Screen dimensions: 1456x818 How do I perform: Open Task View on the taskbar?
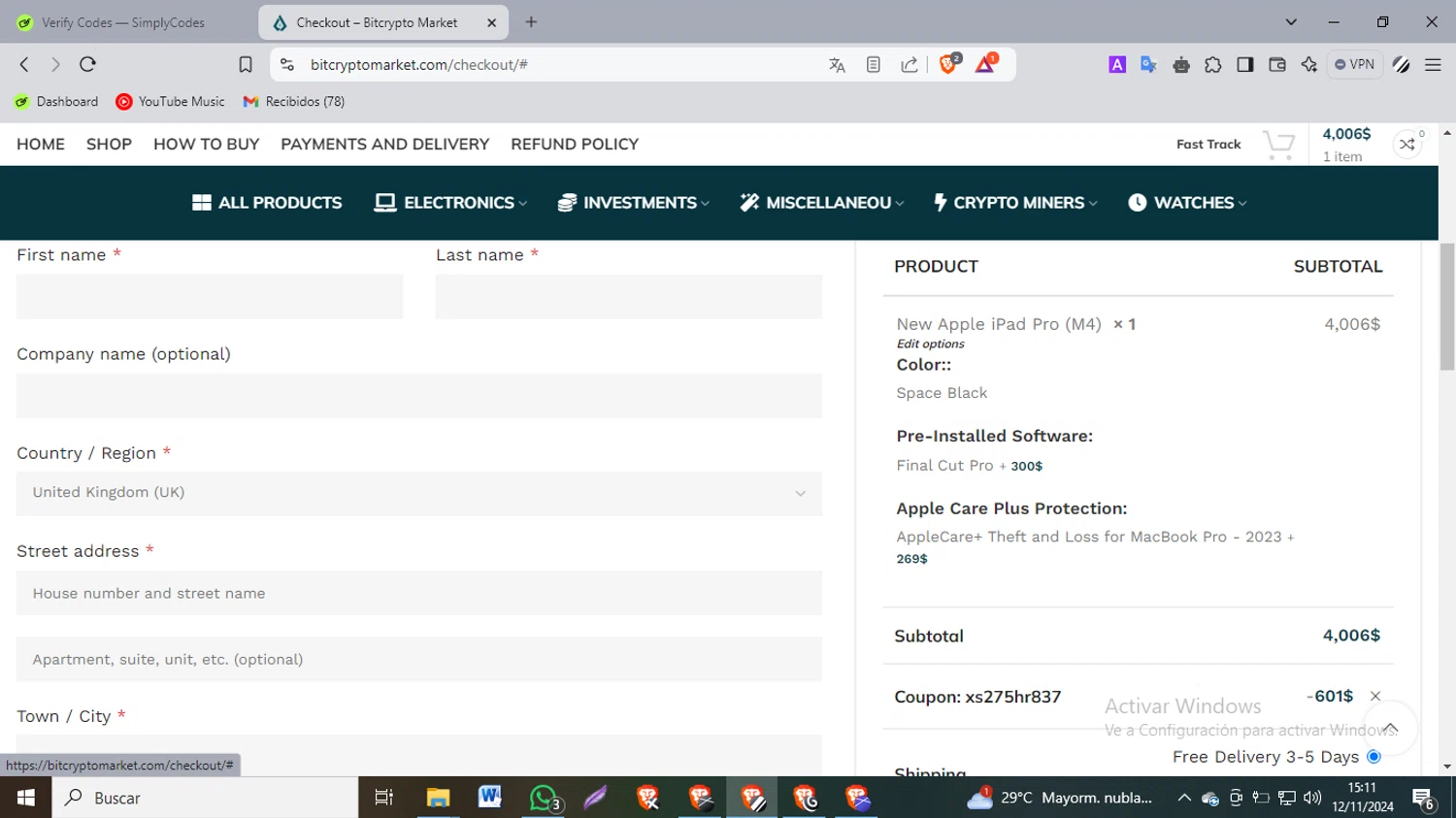point(384,798)
